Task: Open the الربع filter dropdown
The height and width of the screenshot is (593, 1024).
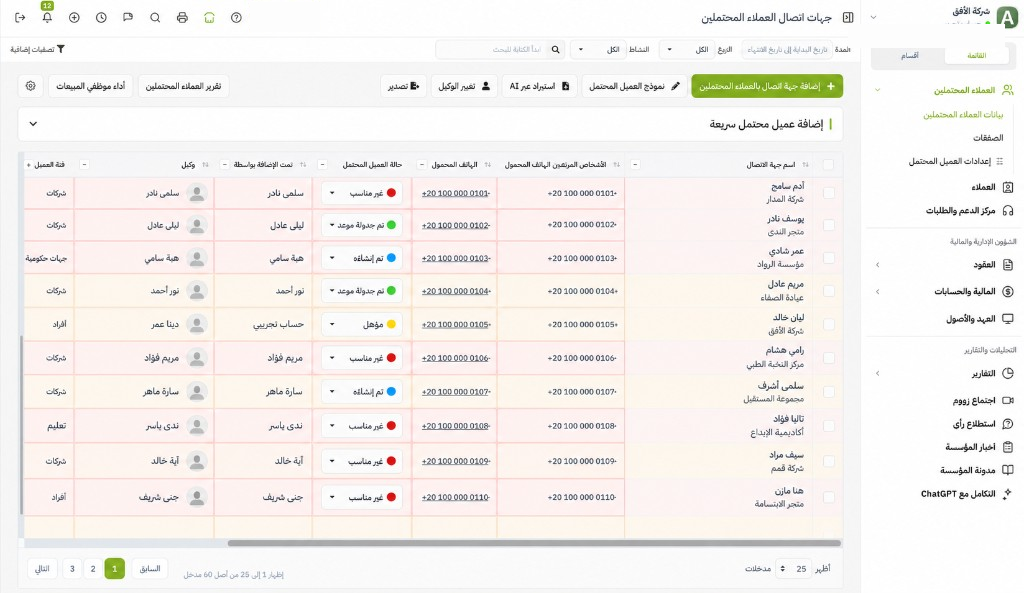Action: click(x=686, y=50)
